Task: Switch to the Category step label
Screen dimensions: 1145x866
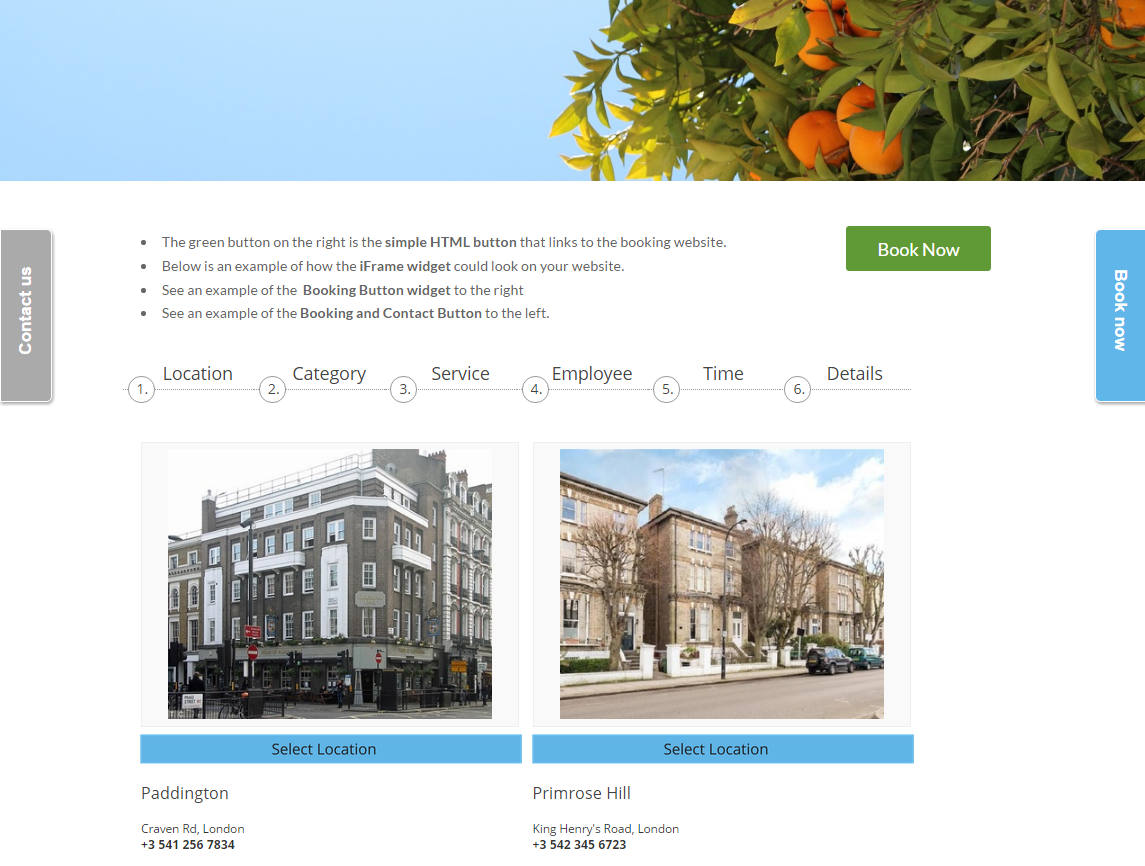Action: click(329, 373)
